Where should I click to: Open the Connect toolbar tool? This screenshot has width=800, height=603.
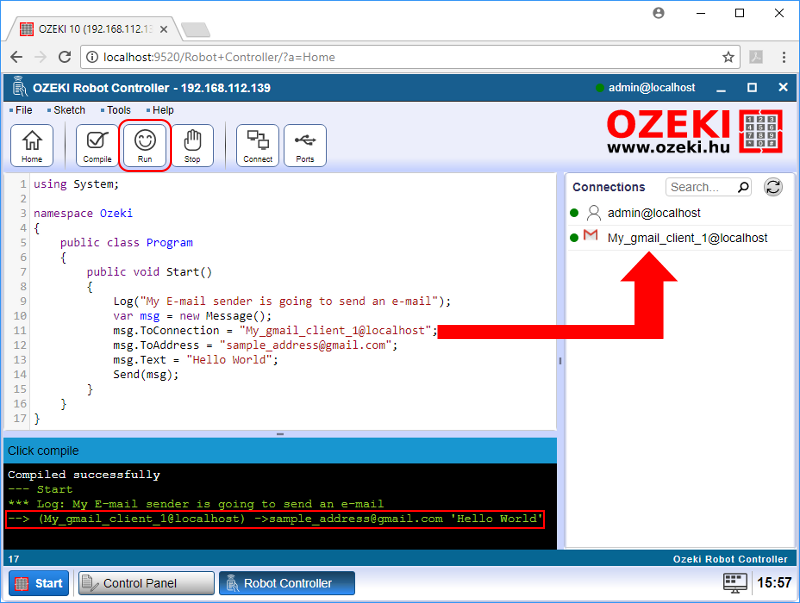257,145
